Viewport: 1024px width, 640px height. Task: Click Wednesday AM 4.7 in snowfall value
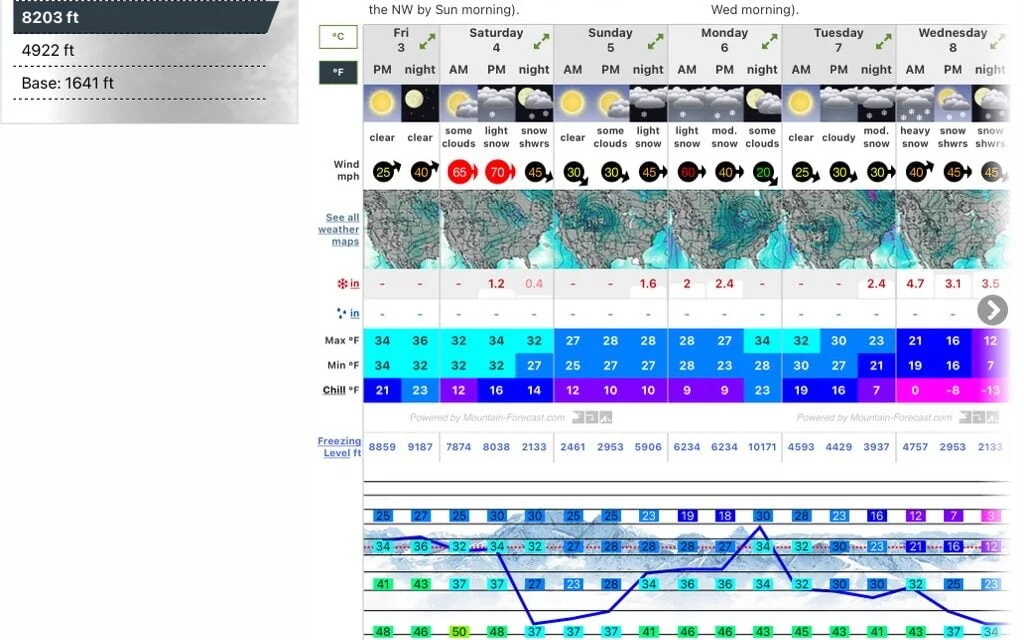point(915,283)
